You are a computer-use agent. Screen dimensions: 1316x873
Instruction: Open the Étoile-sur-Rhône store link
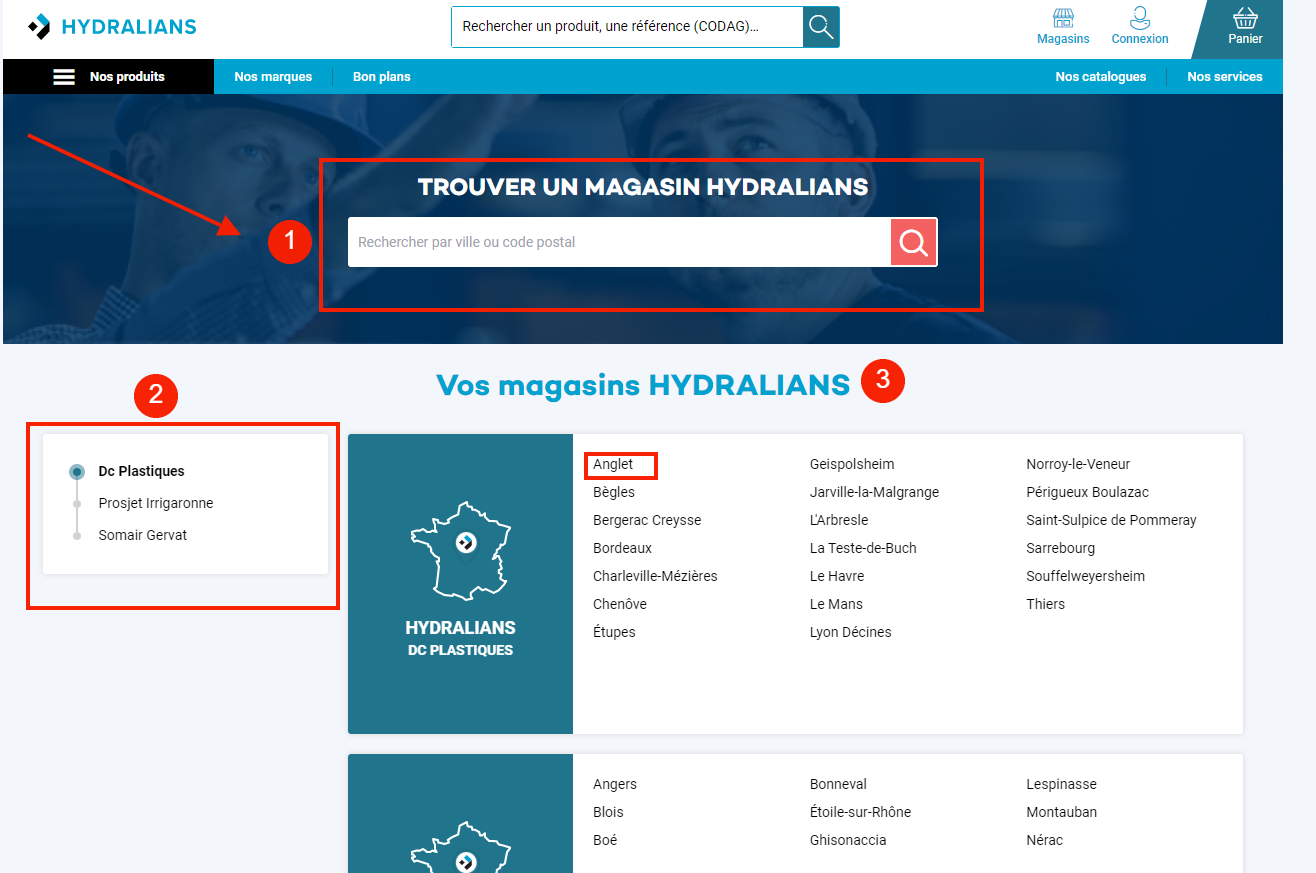pos(860,812)
